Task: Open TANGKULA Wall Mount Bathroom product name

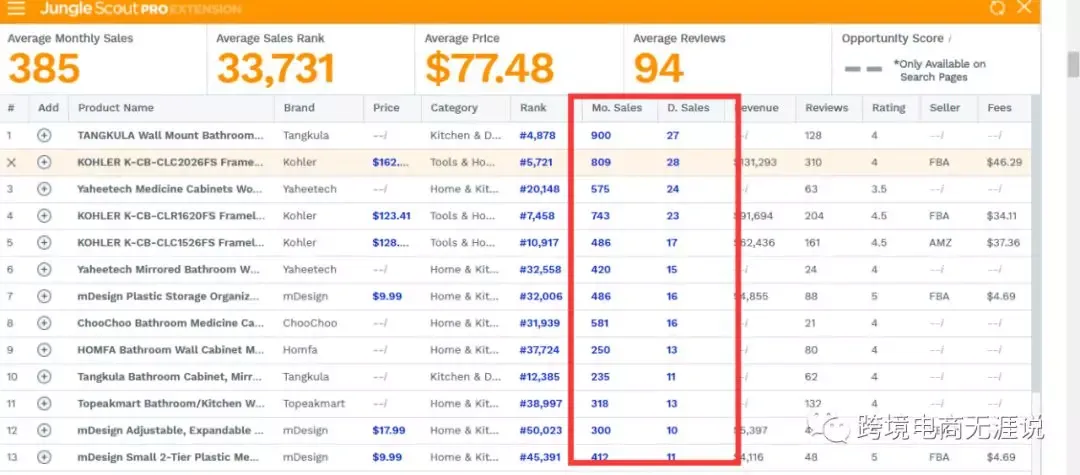Action: click(170, 136)
